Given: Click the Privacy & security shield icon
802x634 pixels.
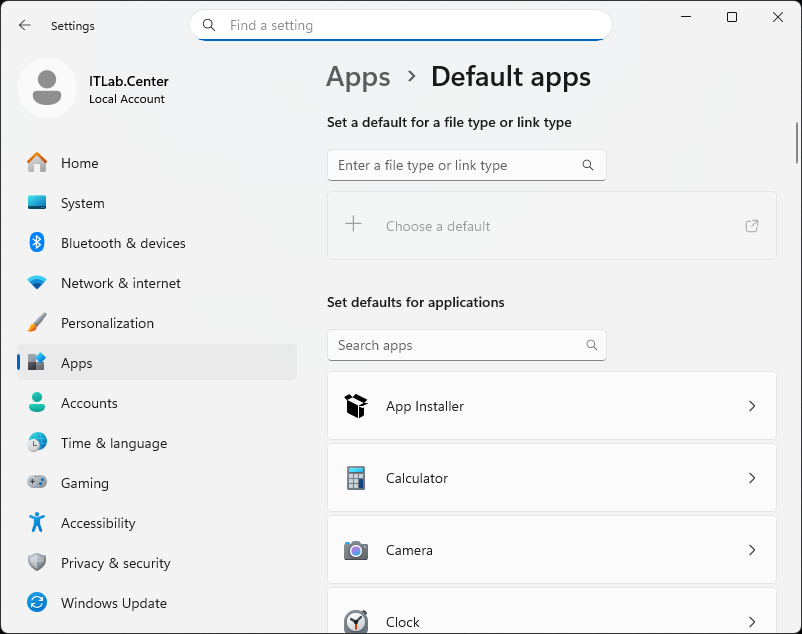Looking at the screenshot, I should pos(37,563).
